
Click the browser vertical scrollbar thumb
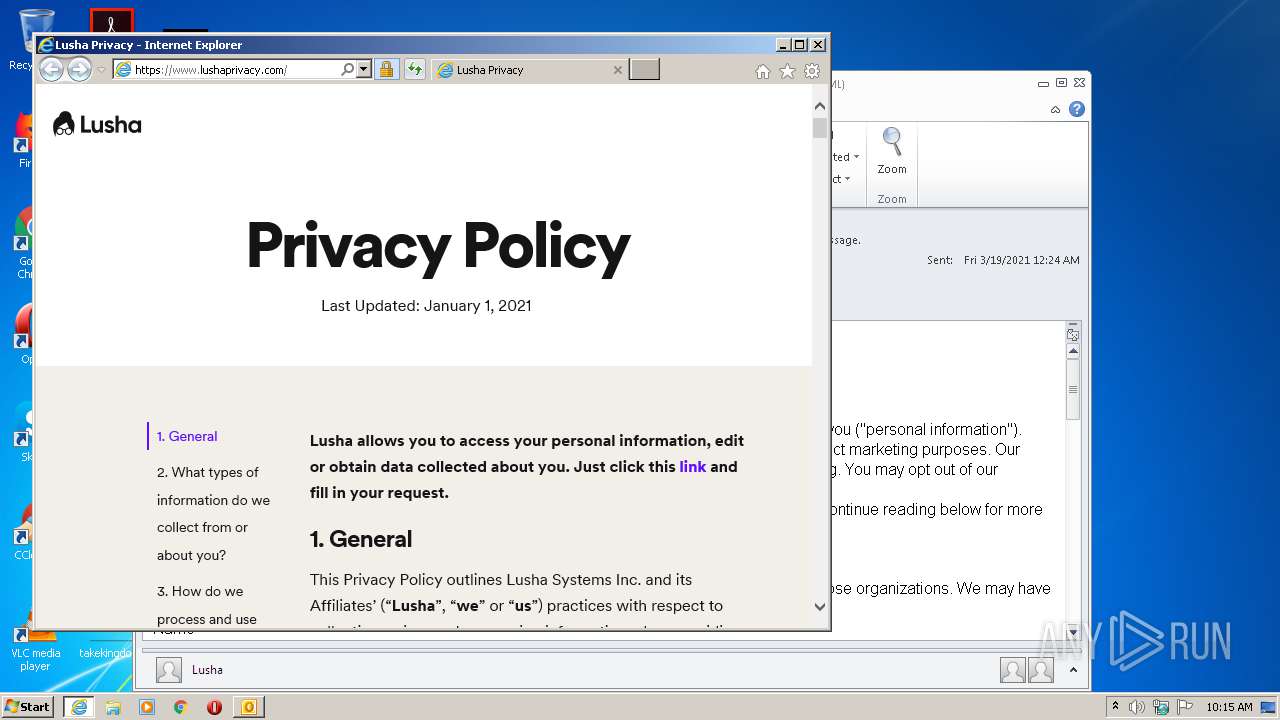pos(820,128)
